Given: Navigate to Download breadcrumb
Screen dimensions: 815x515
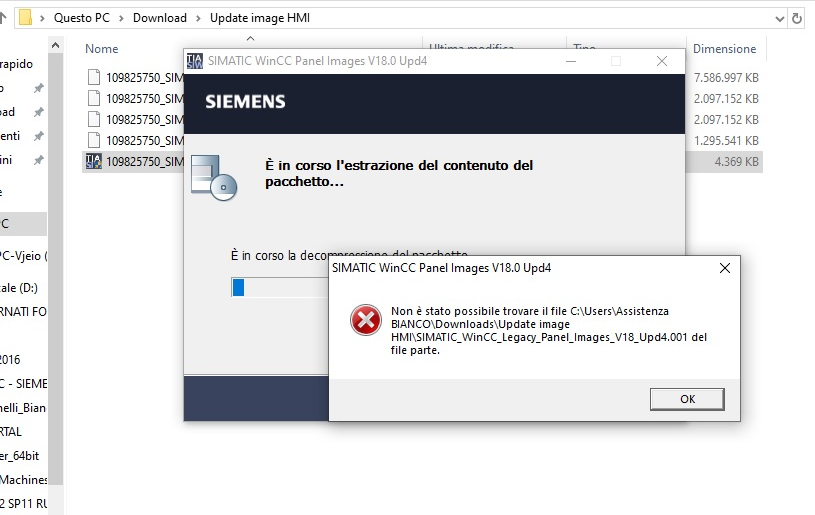Looking at the screenshot, I should click(160, 18).
